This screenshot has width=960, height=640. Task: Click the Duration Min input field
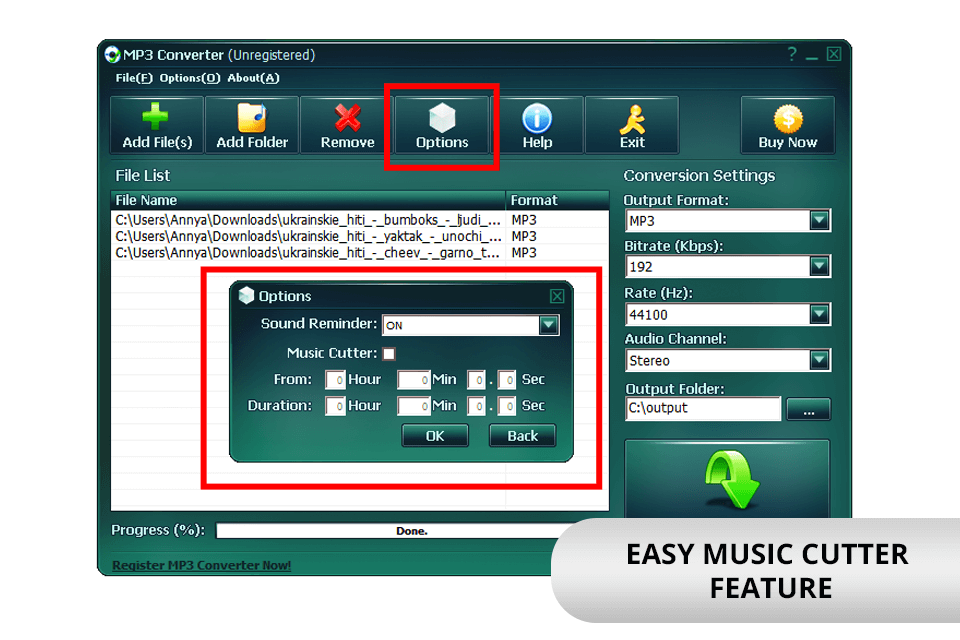pos(413,405)
